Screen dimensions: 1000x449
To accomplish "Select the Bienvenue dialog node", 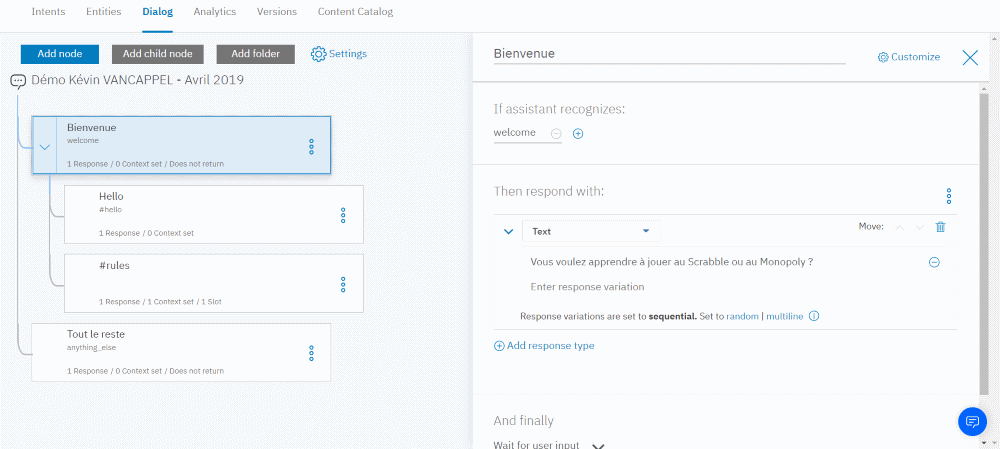I will [181, 145].
